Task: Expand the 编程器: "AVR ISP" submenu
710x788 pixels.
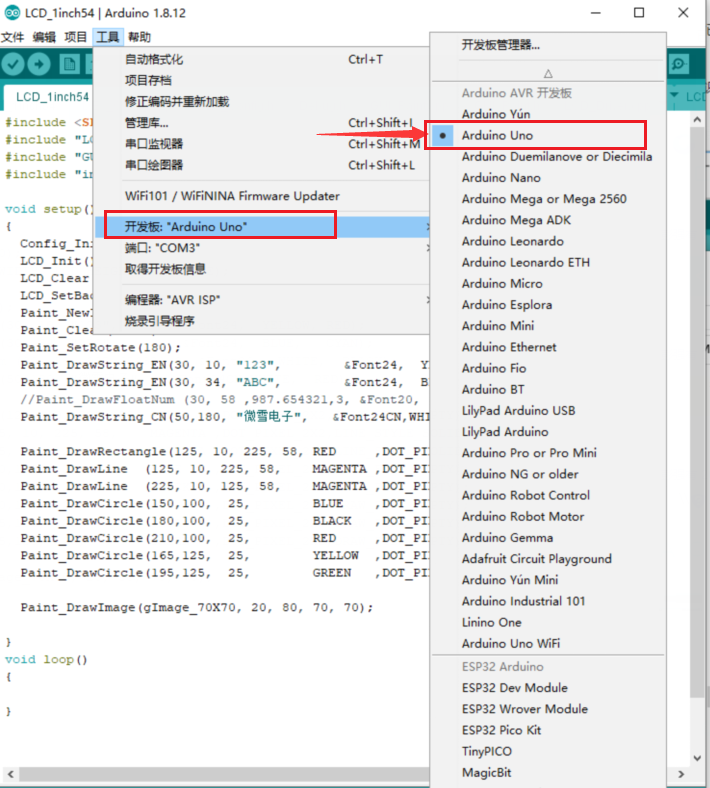Action: (263, 300)
